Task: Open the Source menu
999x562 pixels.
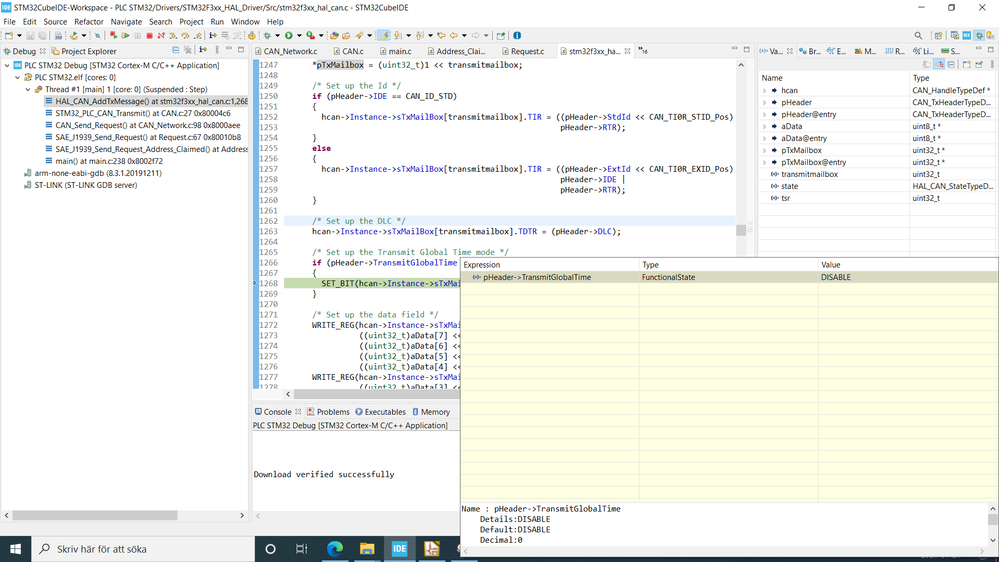Action: [x=55, y=22]
